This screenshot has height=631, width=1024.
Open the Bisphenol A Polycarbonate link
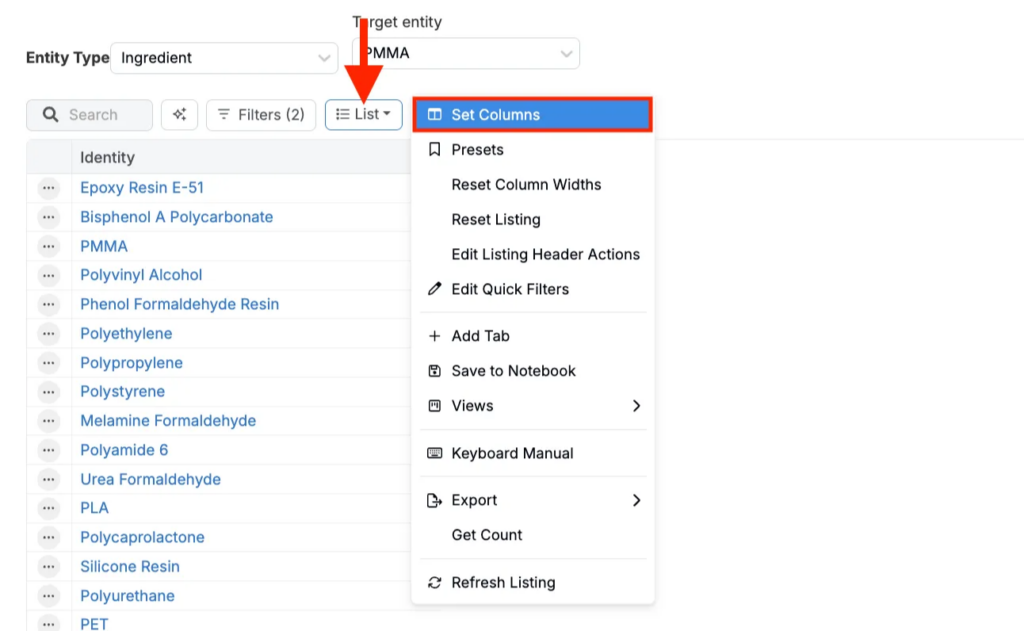point(176,217)
